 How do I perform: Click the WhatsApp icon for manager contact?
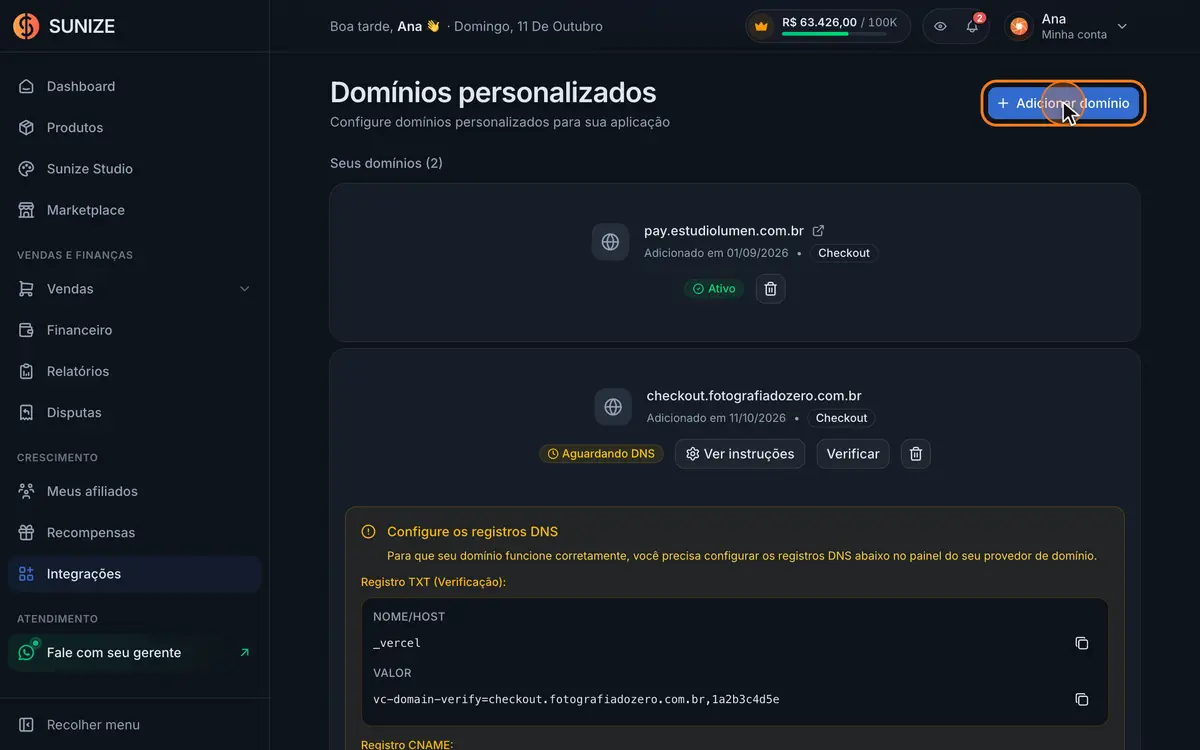click(x=27, y=653)
